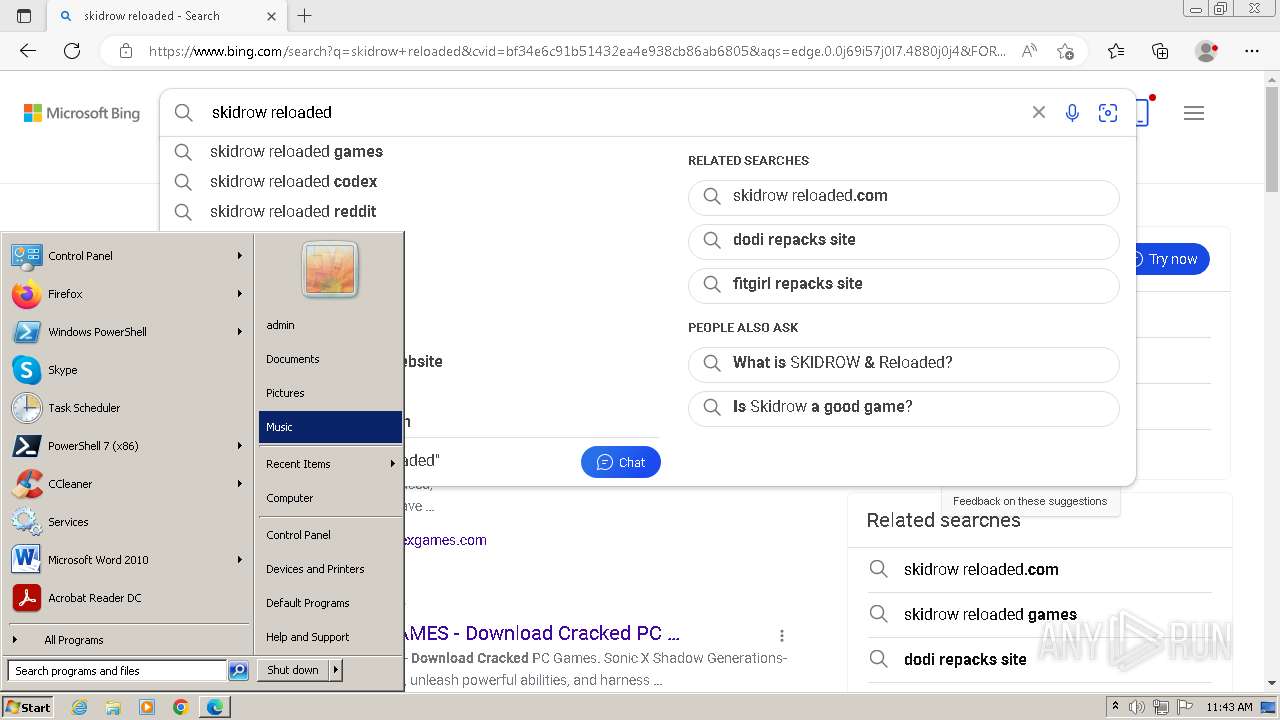Click the Shut down button

(293, 670)
